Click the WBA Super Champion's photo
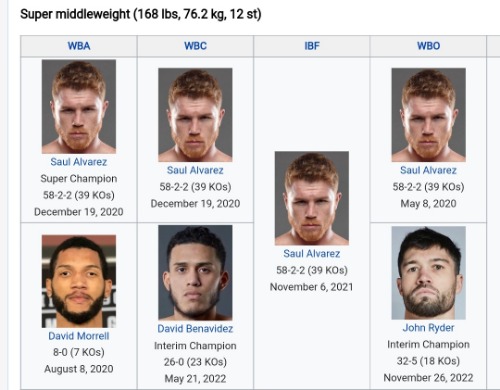This screenshot has height=390, width=500. [79, 107]
